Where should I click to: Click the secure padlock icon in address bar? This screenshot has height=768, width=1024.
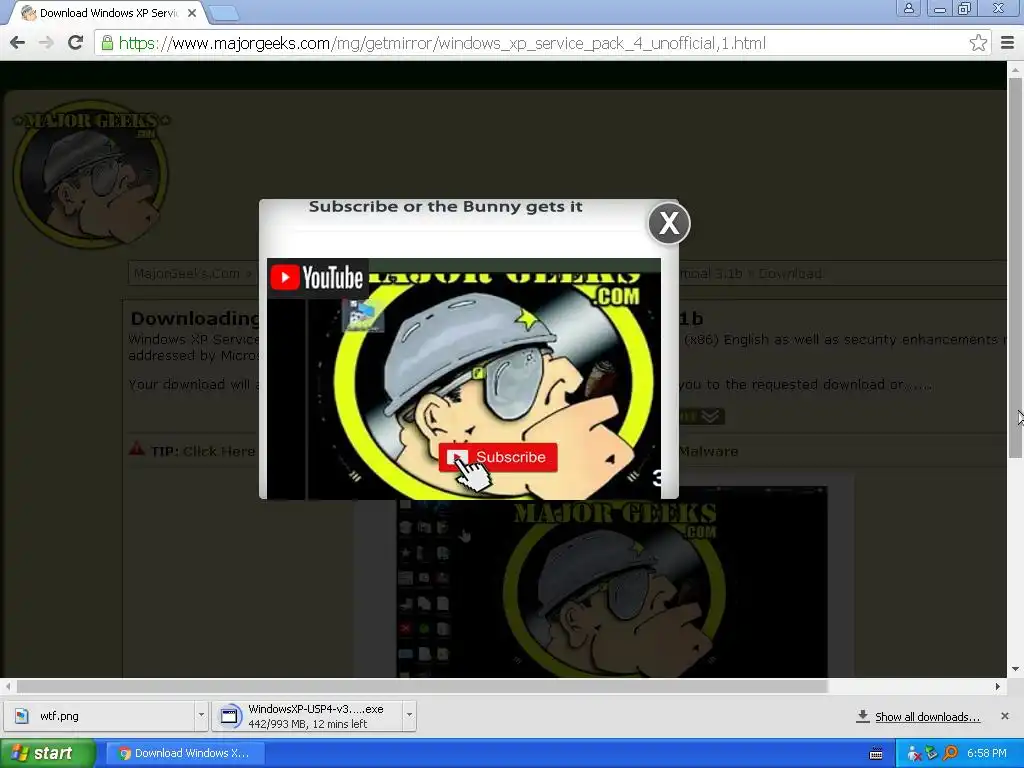pos(107,43)
